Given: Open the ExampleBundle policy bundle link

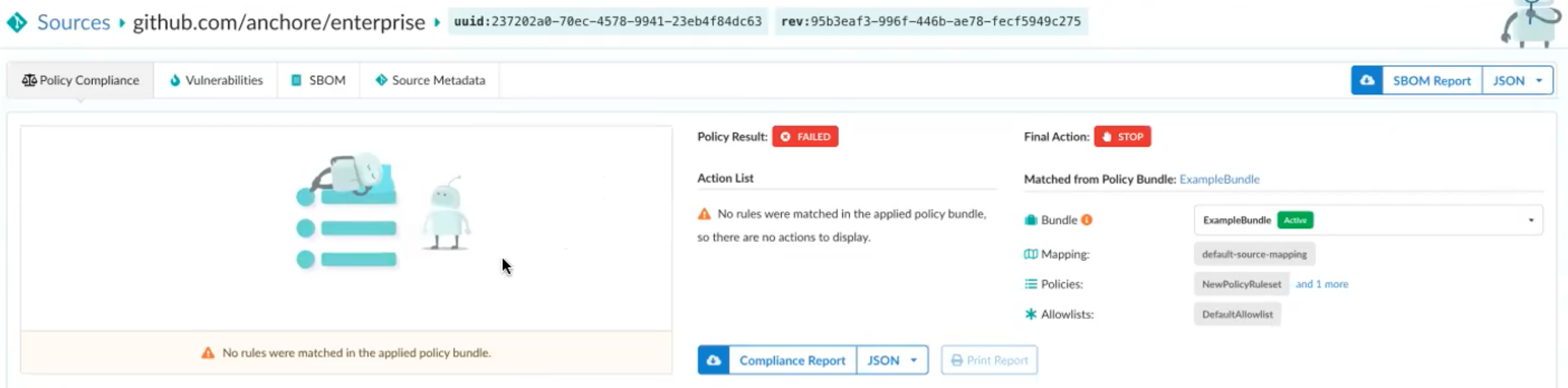Looking at the screenshot, I should (x=1219, y=179).
